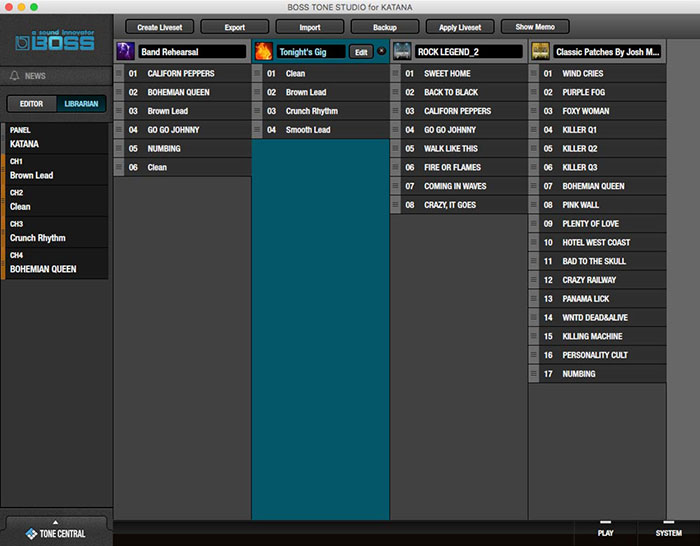700x546 pixels.
Task: Click the ROCK LEGEND_2 liveset thumbnail icon
Action: tap(402, 51)
